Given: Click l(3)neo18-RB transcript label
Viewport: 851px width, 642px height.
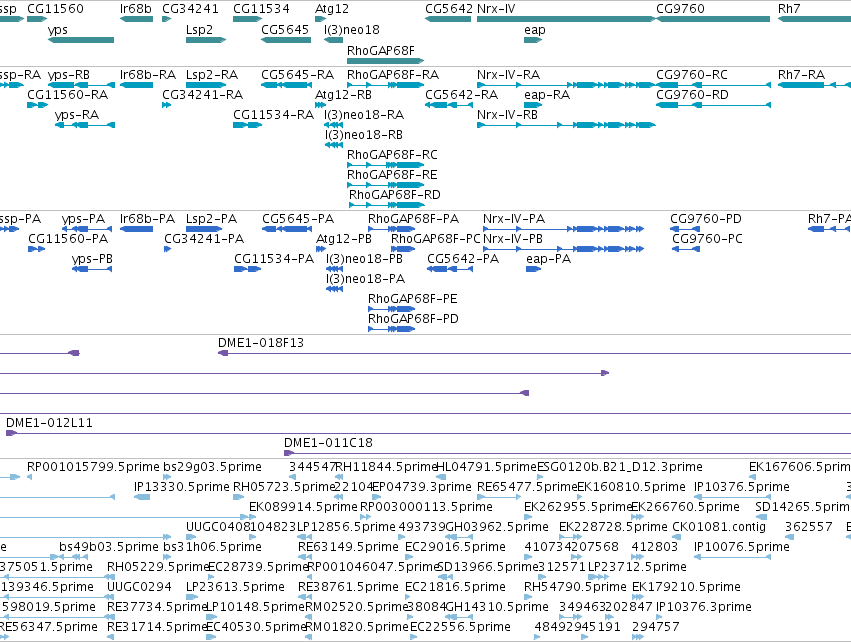Looking at the screenshot, I should 364,135.
